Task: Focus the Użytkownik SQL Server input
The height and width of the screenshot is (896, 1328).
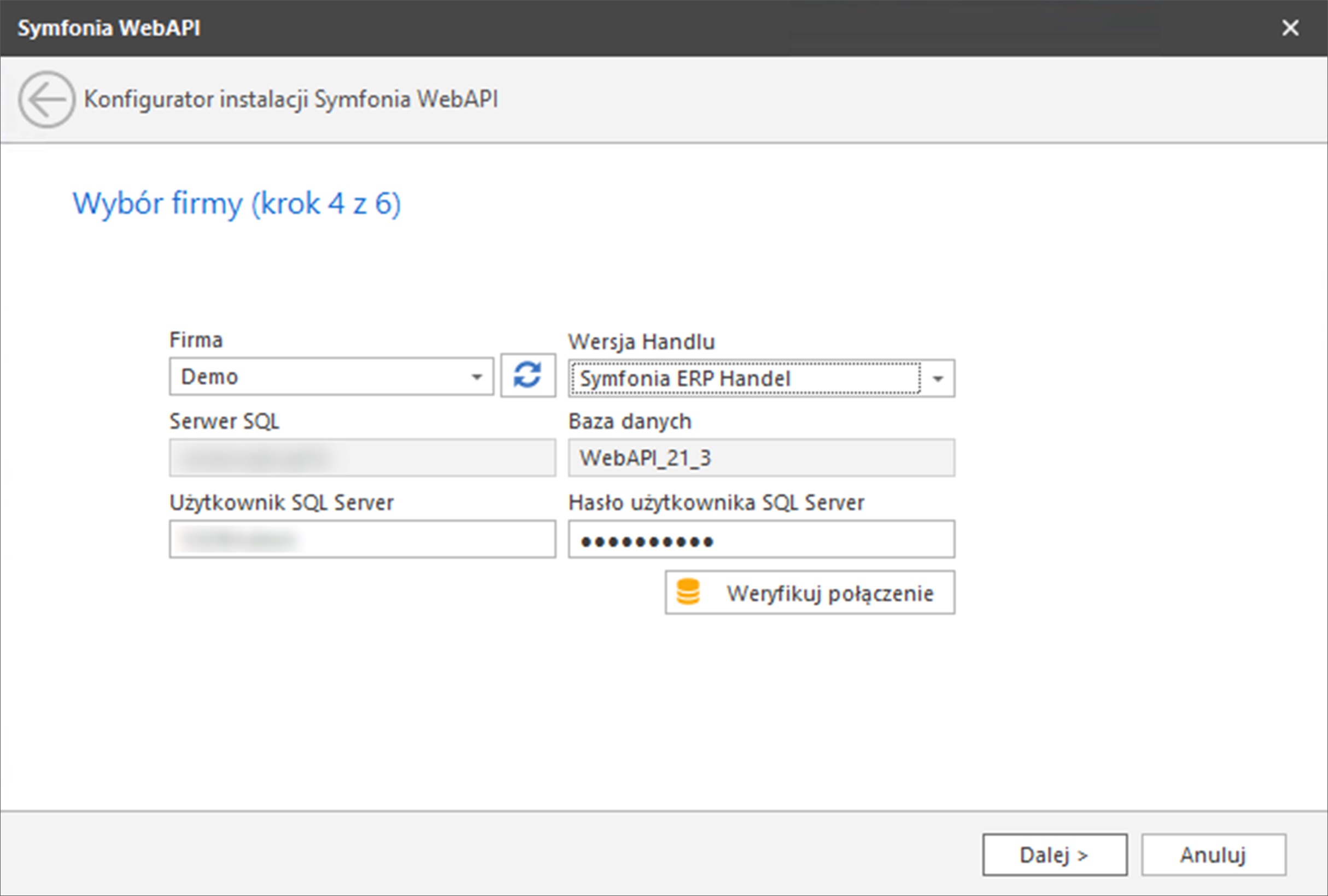Action: [x=362, y=539]
